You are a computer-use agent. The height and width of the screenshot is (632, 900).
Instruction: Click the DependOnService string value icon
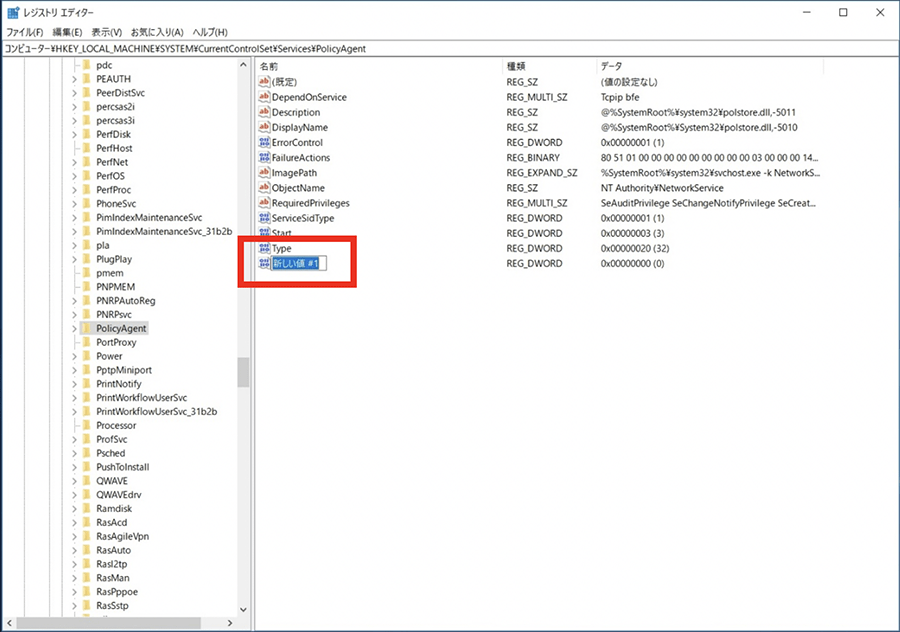point(264,97)
